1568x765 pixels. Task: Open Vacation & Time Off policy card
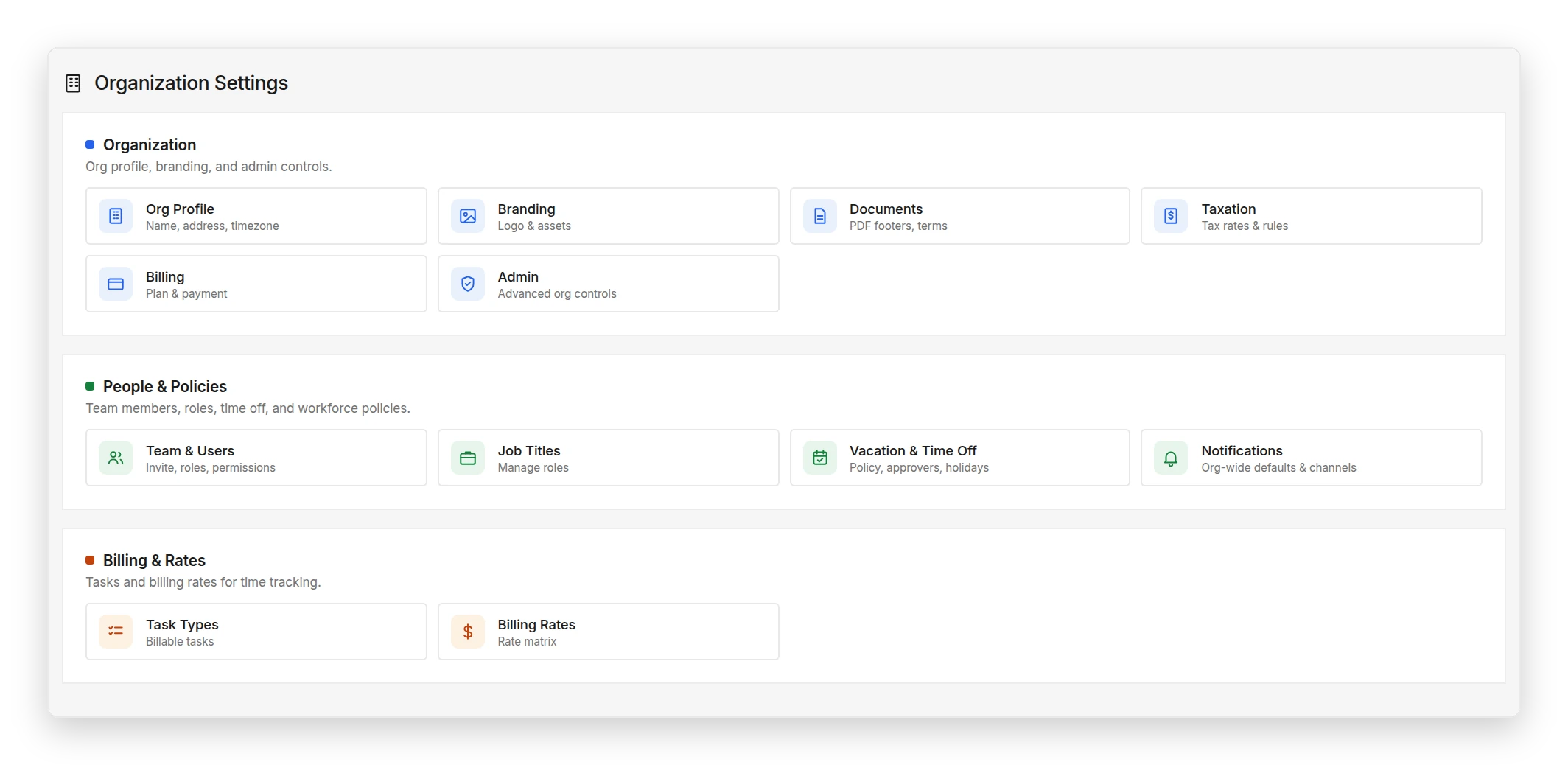[x=960, y=458]
